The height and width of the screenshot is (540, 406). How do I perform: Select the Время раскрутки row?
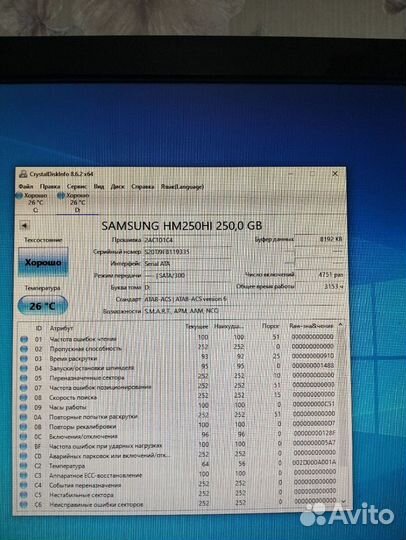point(177,357)
